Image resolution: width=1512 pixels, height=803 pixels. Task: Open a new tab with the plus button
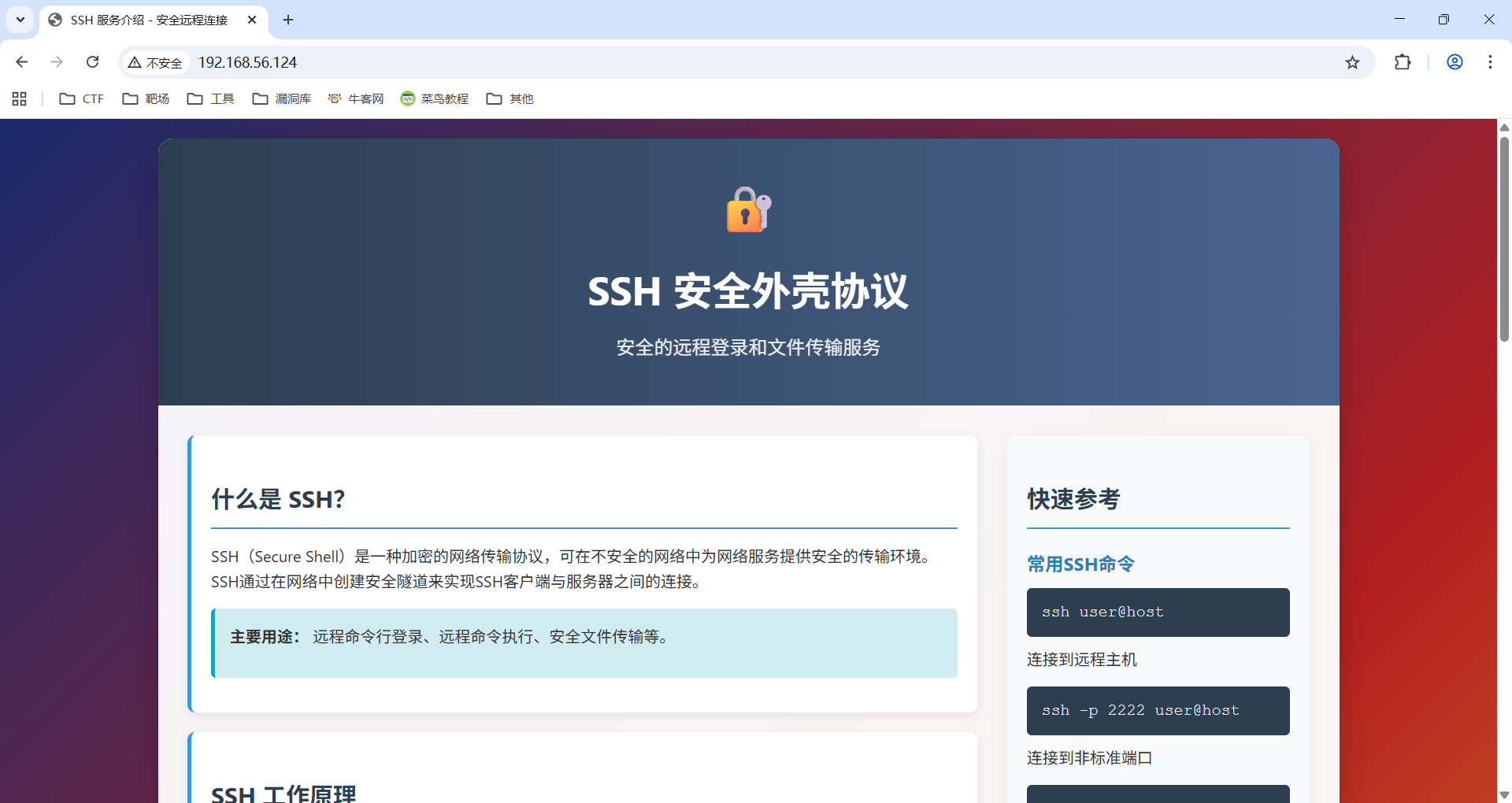click(288, 20)
